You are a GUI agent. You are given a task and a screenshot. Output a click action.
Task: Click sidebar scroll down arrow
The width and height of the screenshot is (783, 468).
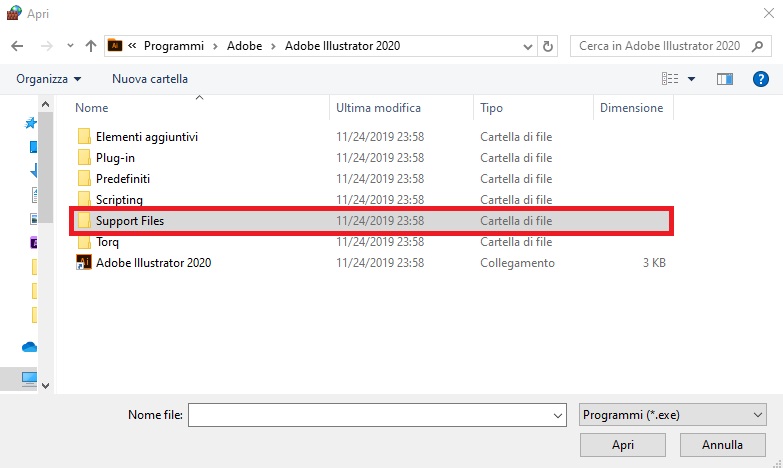pyautogui.click(x=45, y=386)
